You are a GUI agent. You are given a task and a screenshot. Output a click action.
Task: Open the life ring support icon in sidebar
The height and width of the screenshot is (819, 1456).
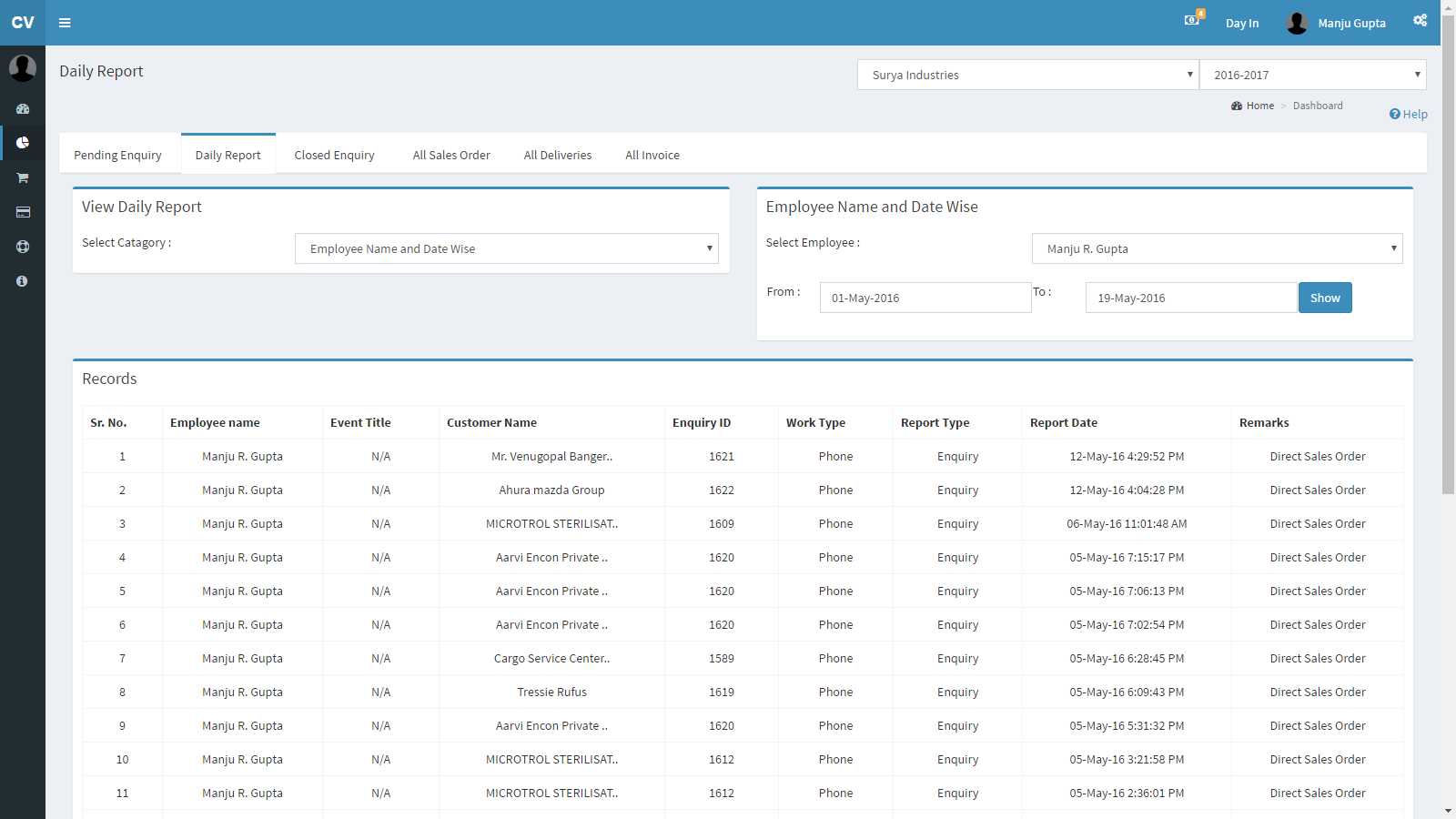[23, 247]
